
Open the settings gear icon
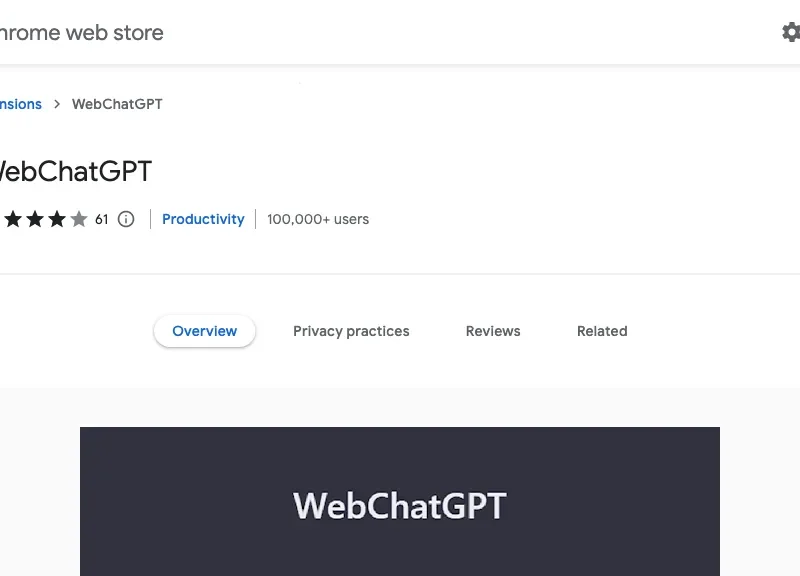pos(790,31)
